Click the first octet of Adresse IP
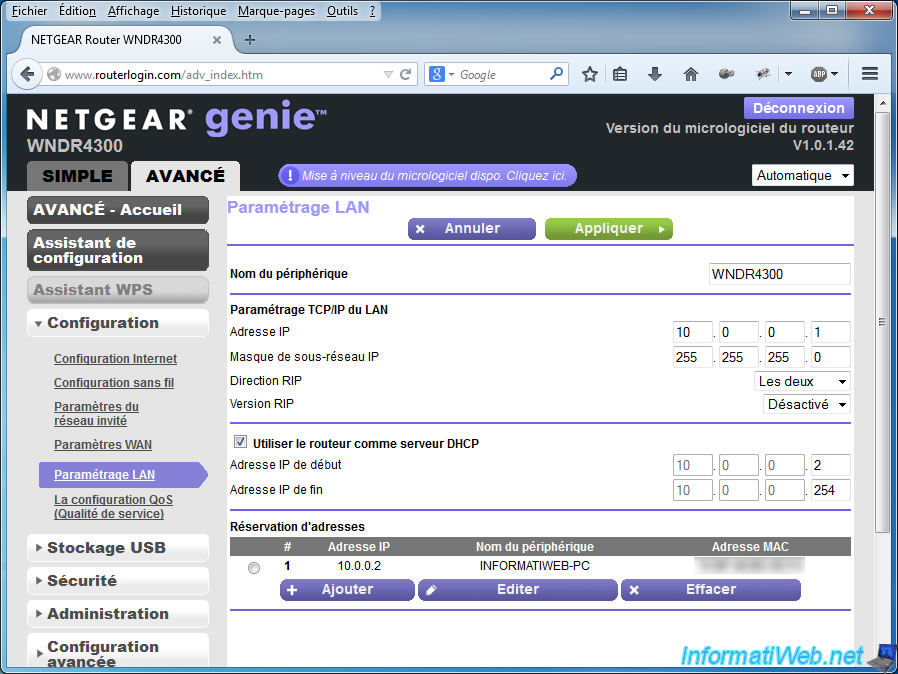Viewport: 898px width, 674px height. (692, 332)
